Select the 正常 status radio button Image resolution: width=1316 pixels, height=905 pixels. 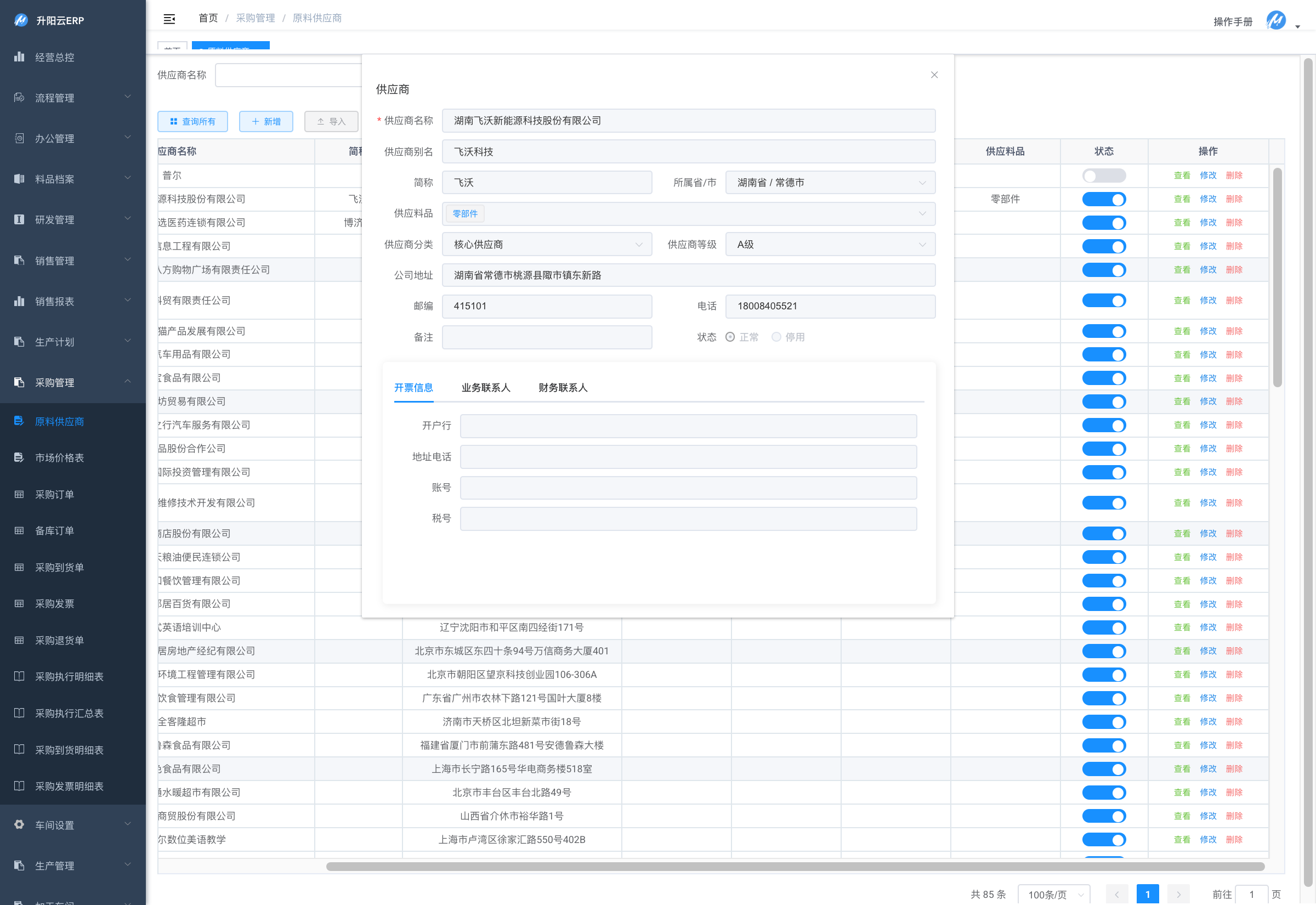[x=730, y=337]
